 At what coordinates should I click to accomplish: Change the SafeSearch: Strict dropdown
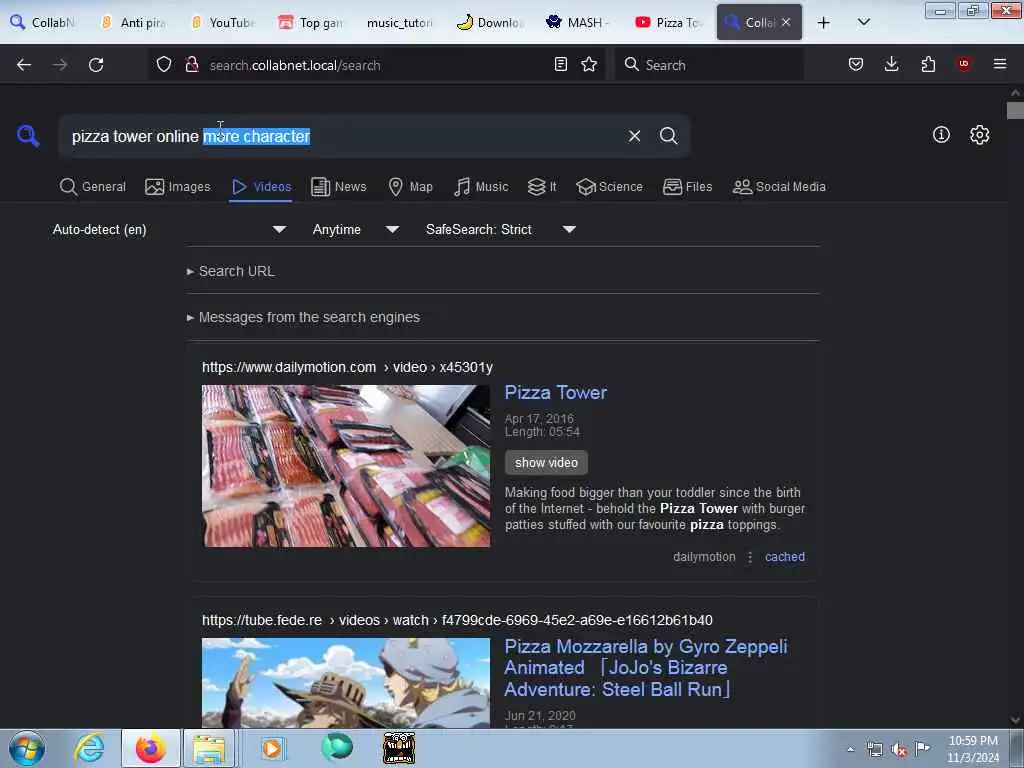[501, 229]
